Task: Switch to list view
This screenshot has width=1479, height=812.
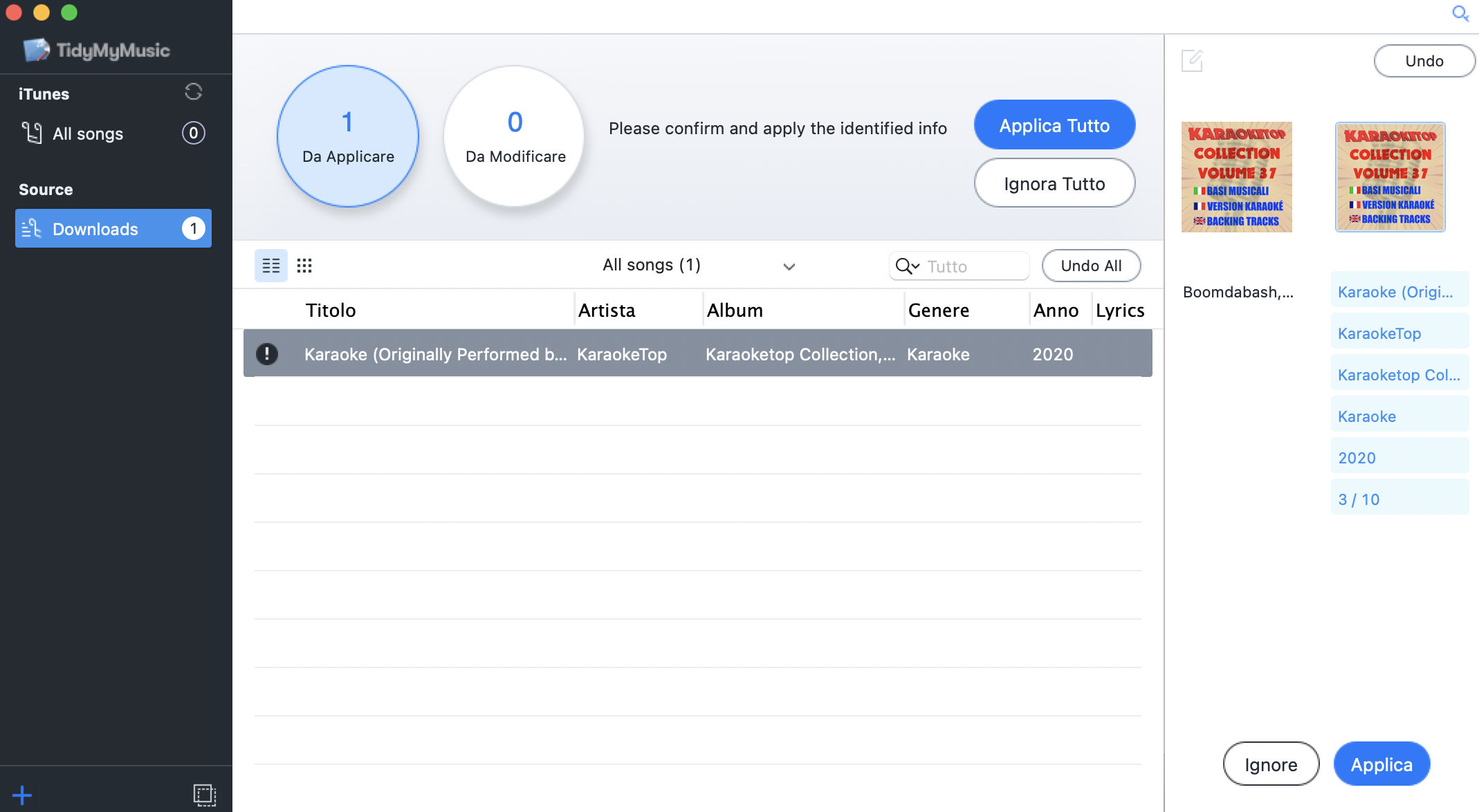Action: (x=271, y=266)
